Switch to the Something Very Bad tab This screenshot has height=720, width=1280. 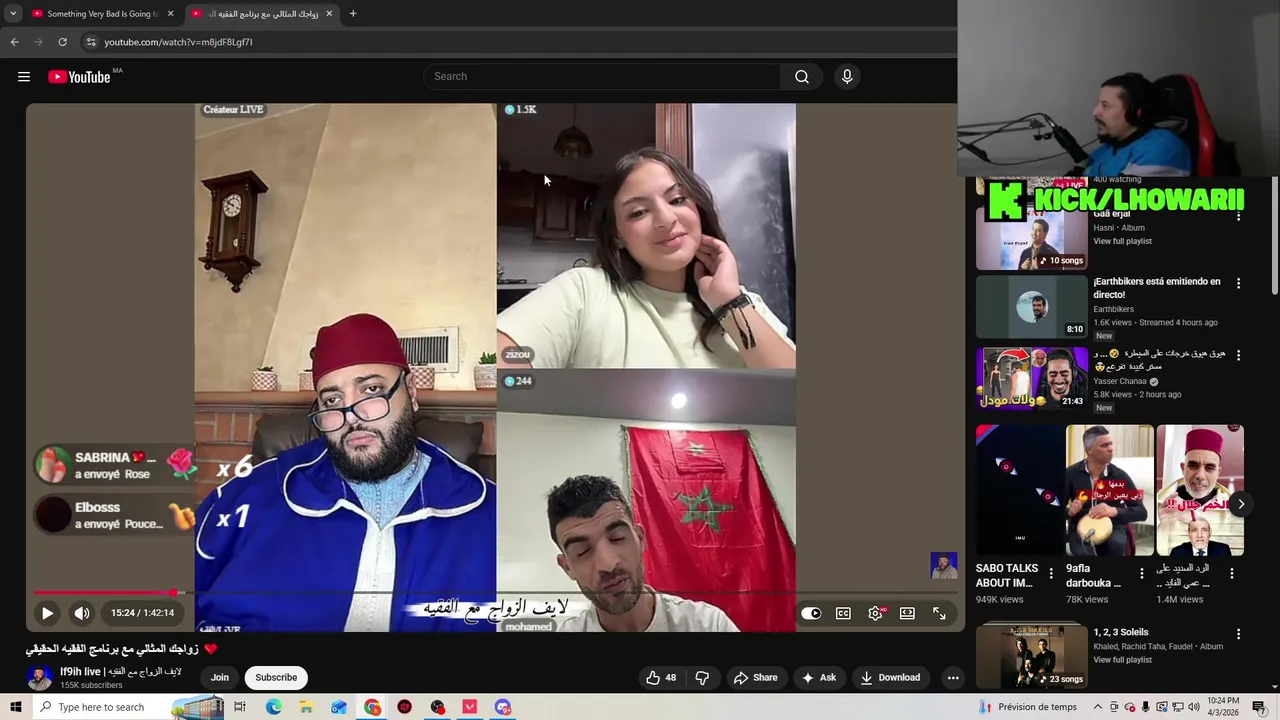(100, 14)
